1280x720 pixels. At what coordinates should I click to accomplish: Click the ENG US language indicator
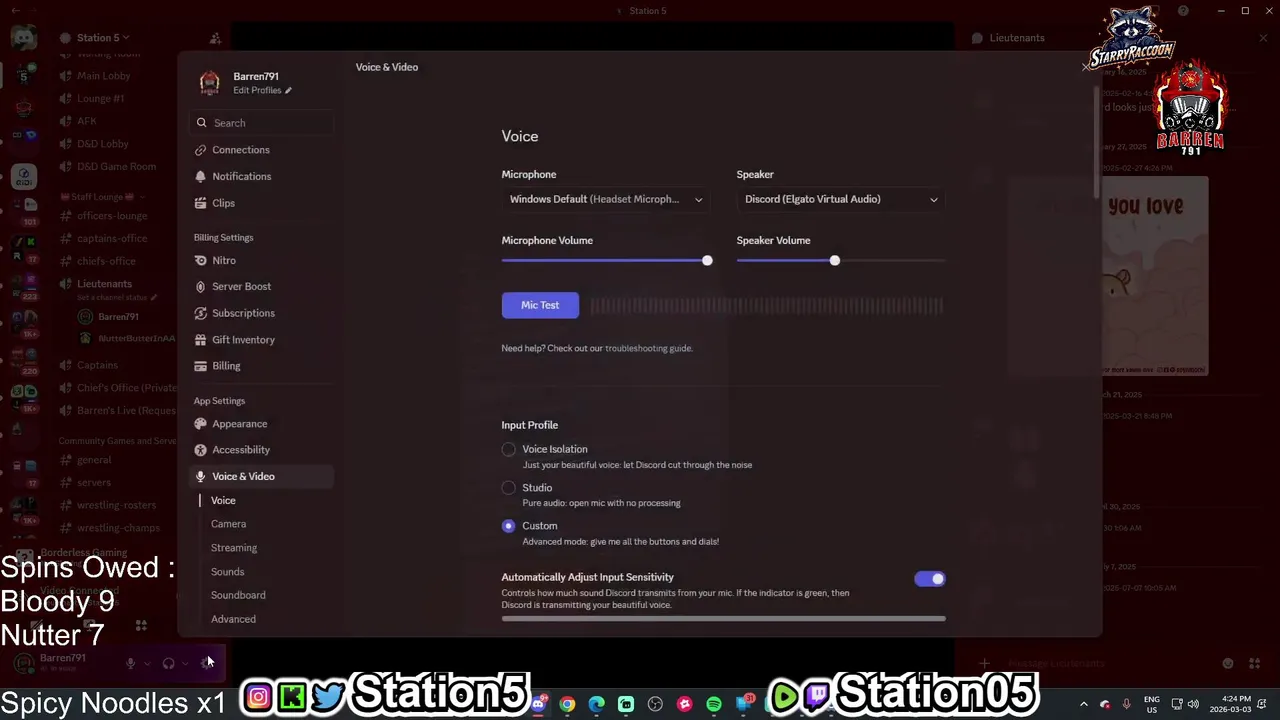1152,704
